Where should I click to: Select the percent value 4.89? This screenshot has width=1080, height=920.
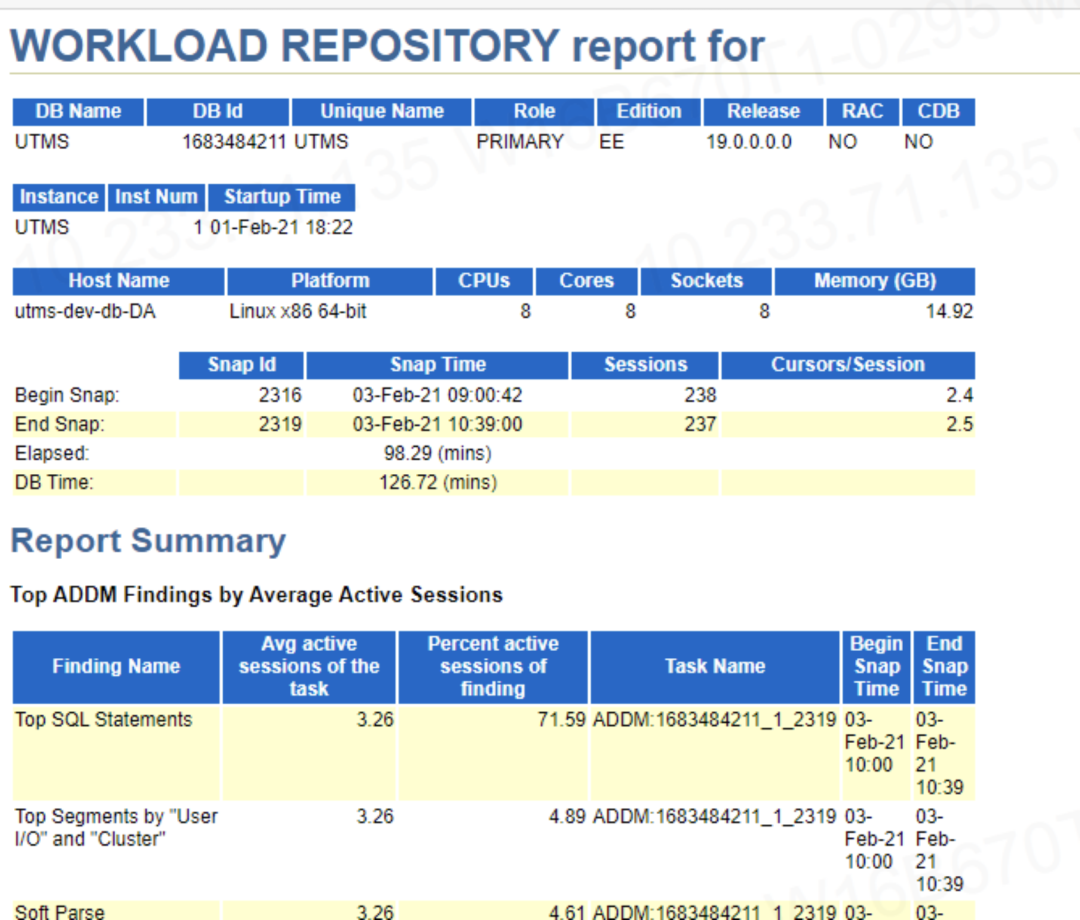point(567,817)
